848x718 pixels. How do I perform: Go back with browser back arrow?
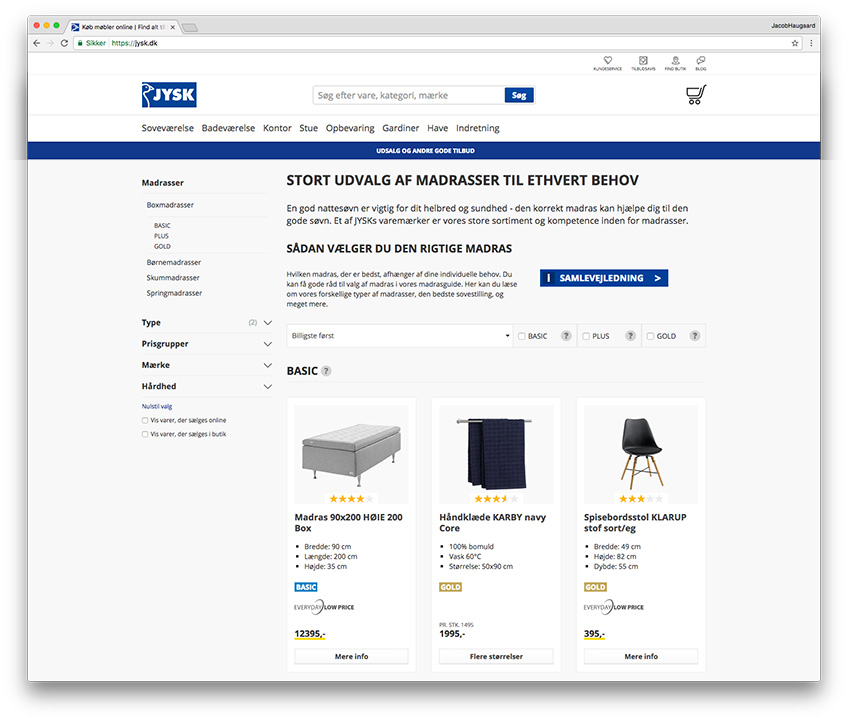pyautogui.click(x=37, y=43)
